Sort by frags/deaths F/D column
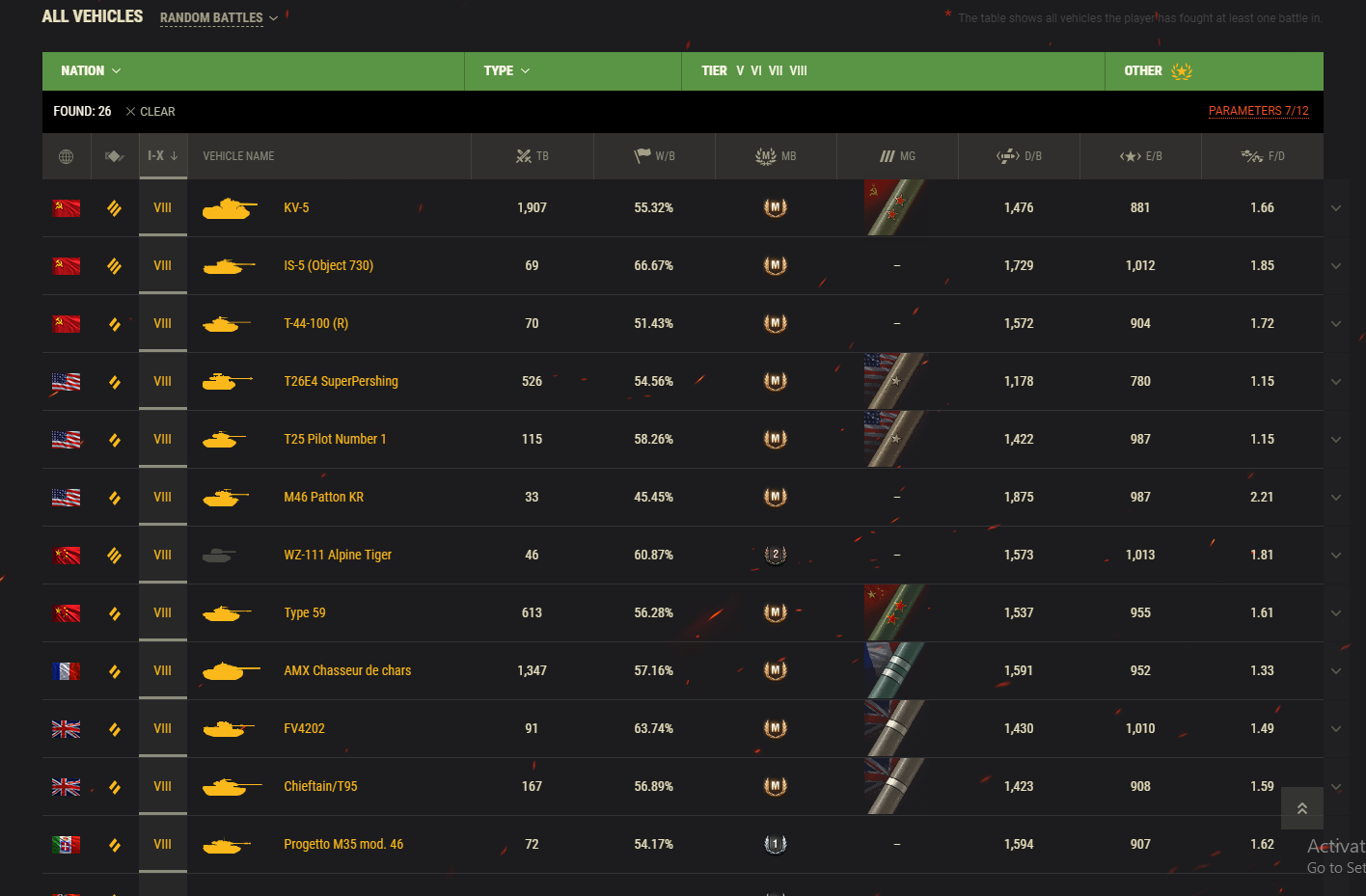The width and height of the screenshot is (1366, 896). click(x=1262, y=156)
